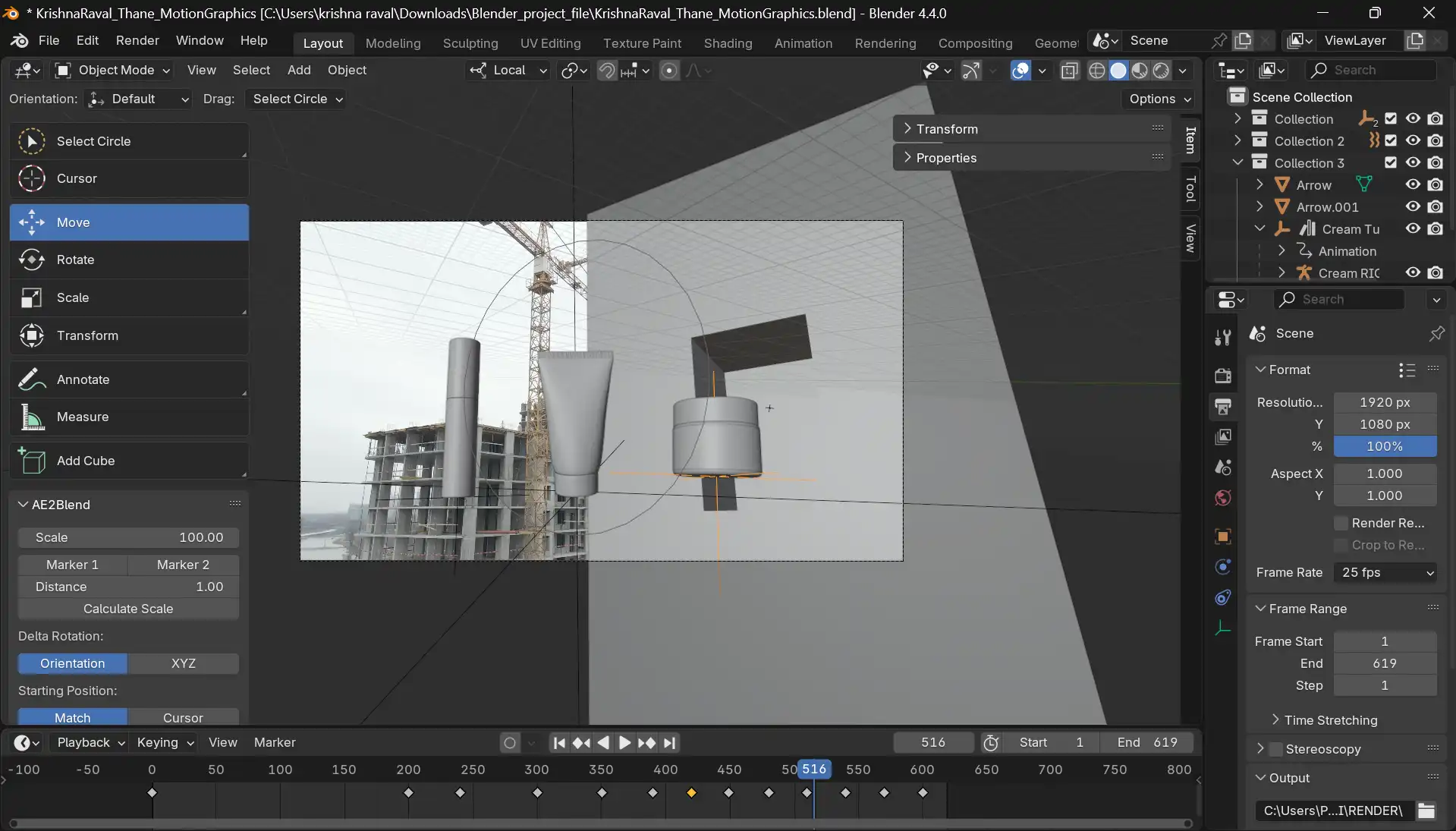The image size is (1456, 831).
Task: Jump to the timeline end frame
Action: (x=669, y=743)
